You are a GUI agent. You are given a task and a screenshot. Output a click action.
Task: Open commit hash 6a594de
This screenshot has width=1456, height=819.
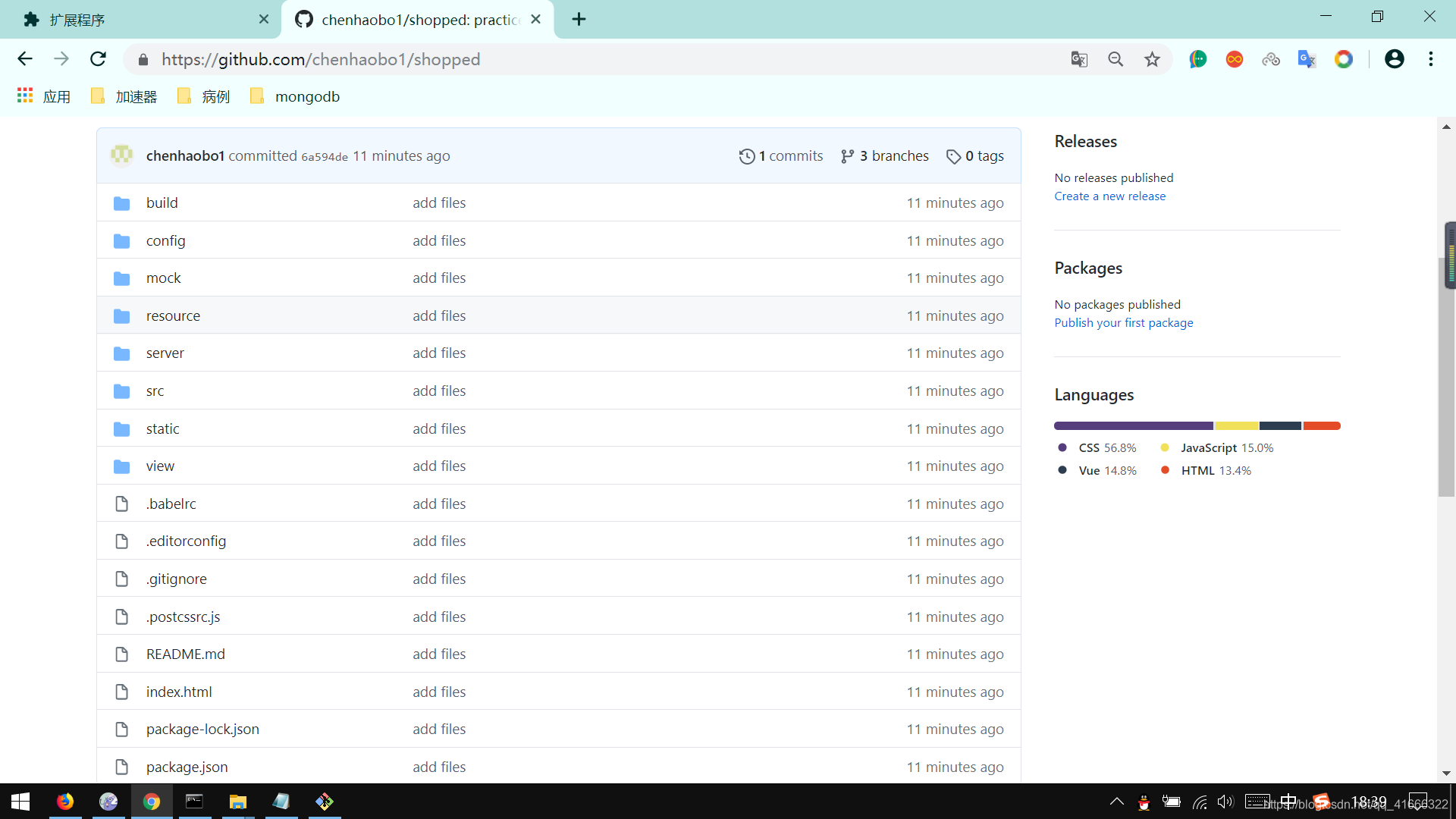click(325, 156)
